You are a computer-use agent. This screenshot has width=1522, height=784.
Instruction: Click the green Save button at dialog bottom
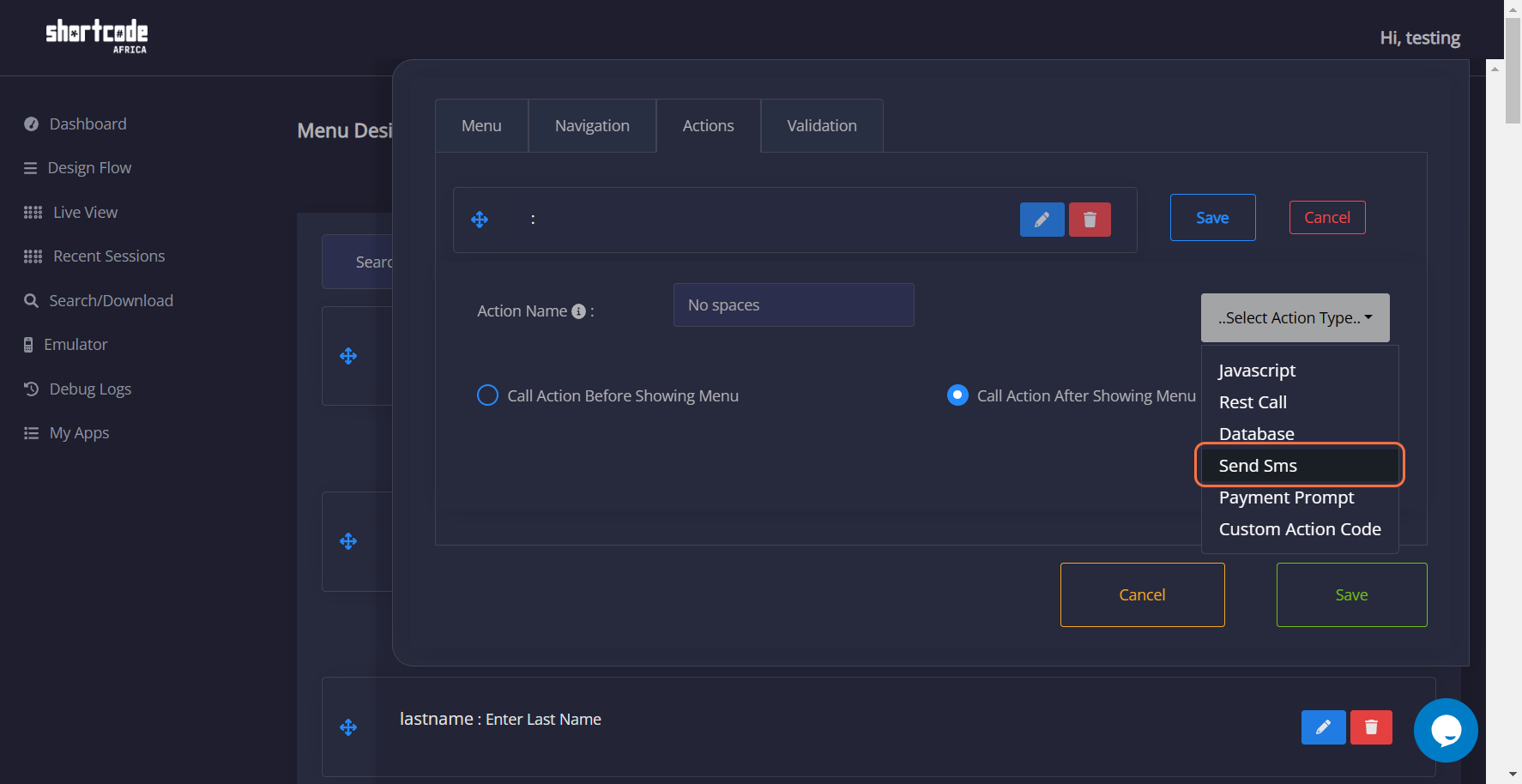click(1351, 595)
